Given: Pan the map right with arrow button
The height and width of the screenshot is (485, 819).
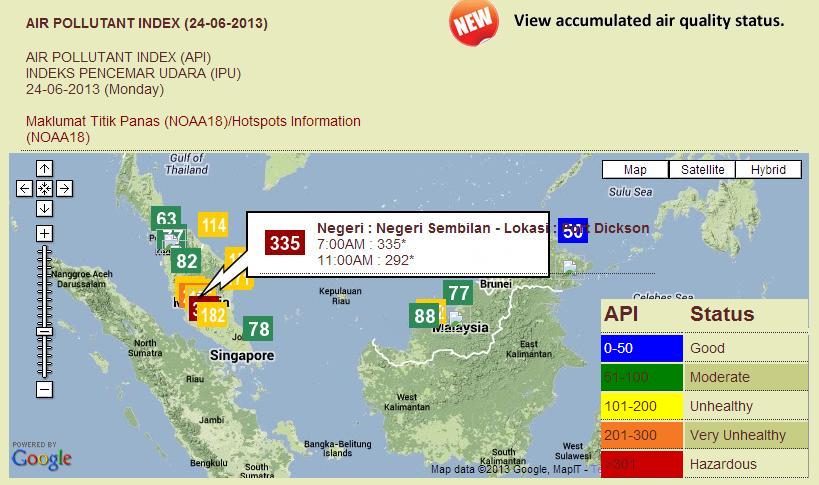Looking at the screenshot, I should pos(64,188).
